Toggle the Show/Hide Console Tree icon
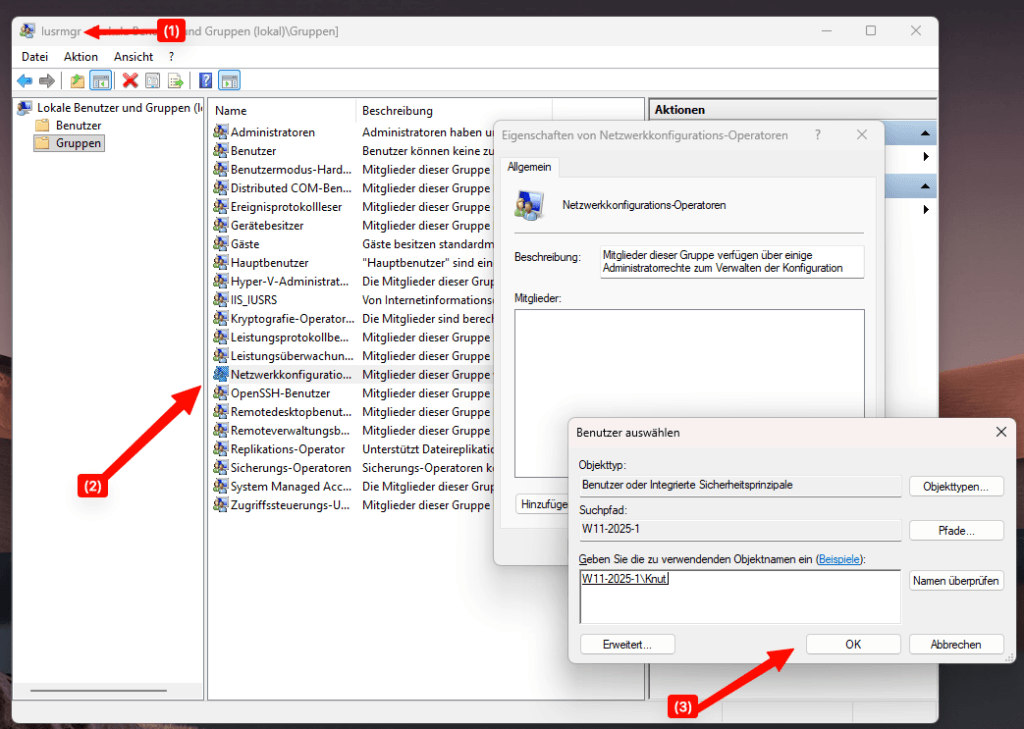Screen dimensions: 1024x729 tap(100, 81)
